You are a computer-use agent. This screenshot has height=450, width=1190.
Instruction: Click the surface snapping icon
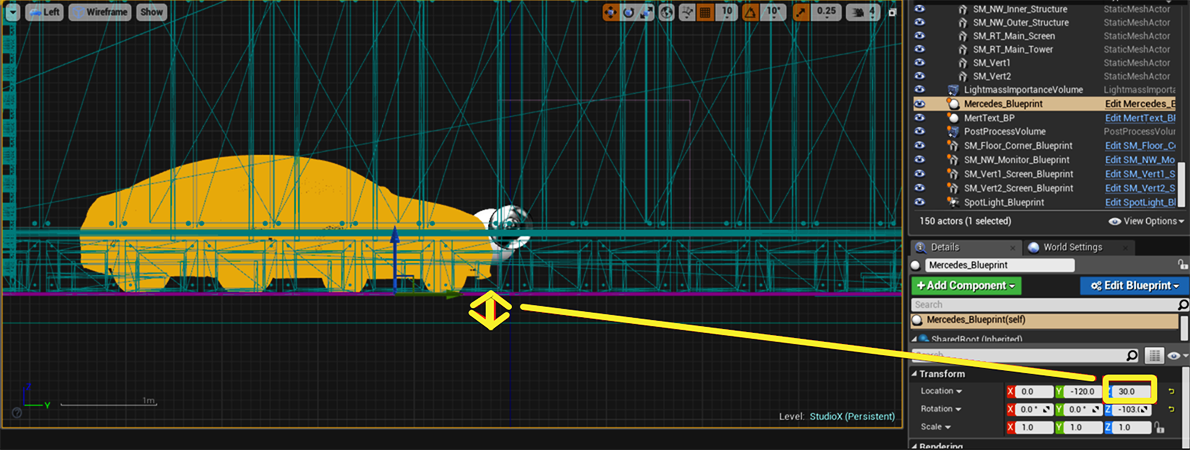click(686, 12)
